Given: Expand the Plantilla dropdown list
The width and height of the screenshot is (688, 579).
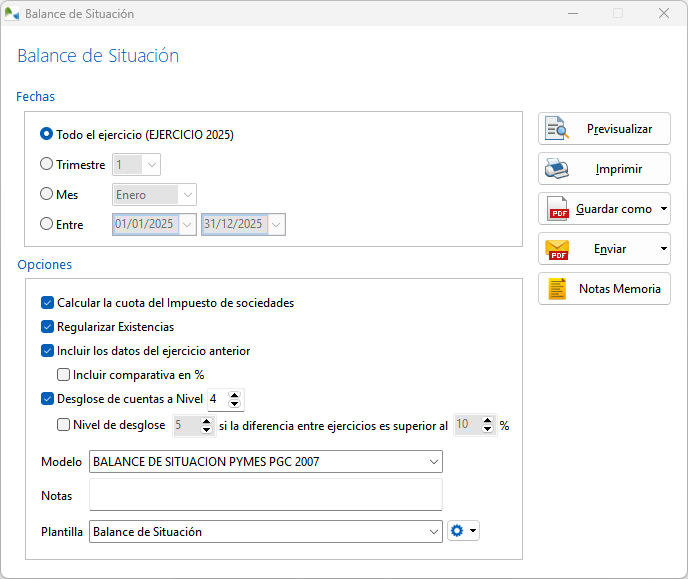Looking at the screenshot, I should point(433,532).
